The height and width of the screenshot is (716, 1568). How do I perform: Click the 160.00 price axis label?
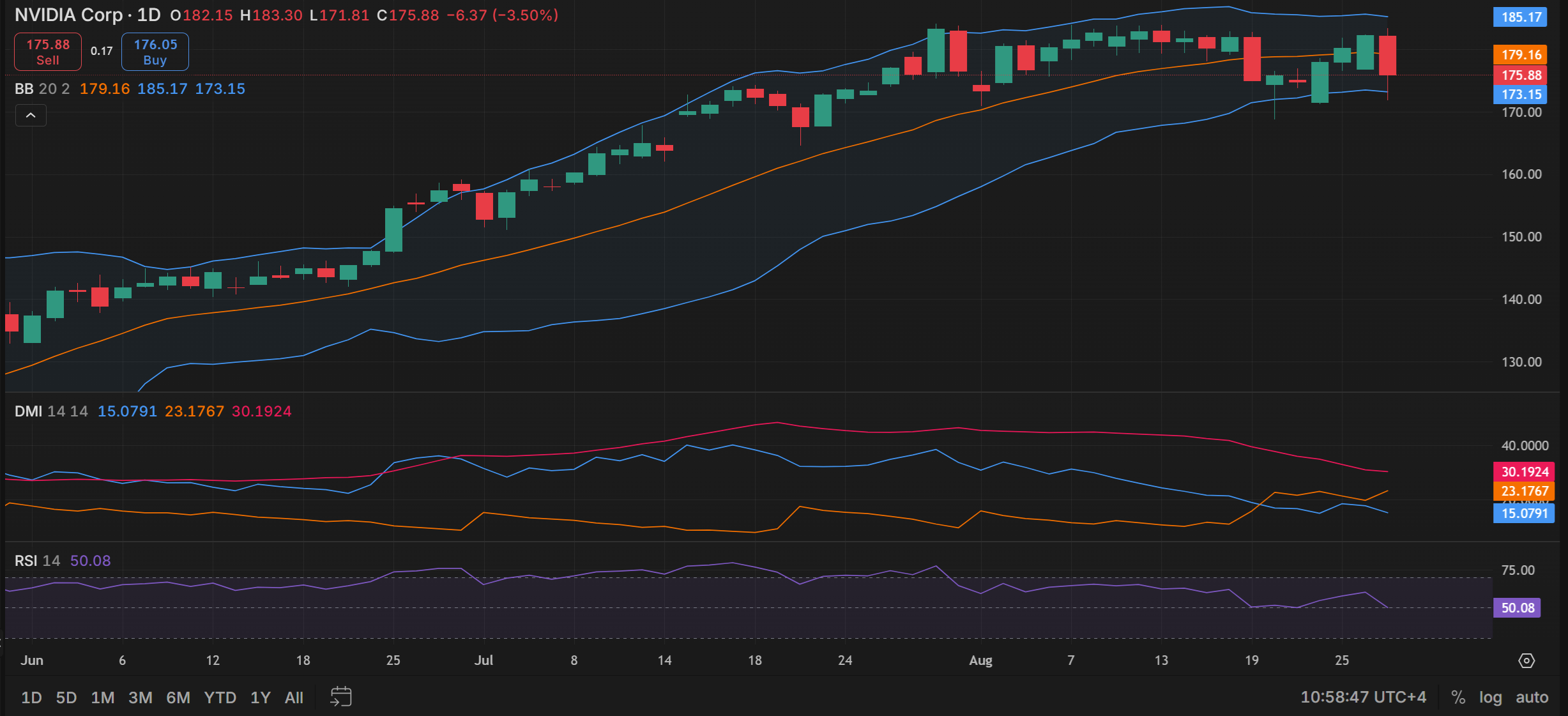(x=1521, y=174)
